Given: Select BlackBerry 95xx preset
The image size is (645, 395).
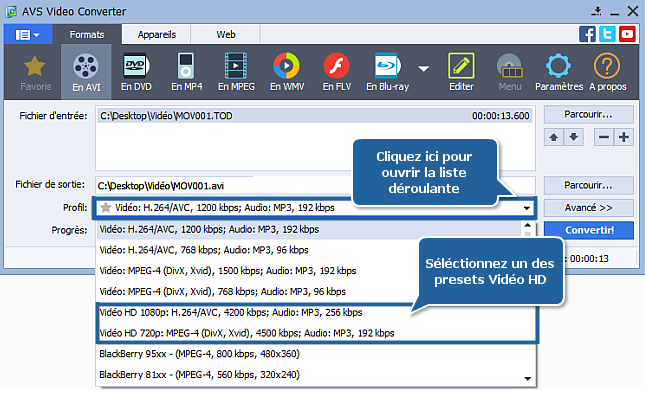Looking at the screenshot, I should (x=316, y=354).
